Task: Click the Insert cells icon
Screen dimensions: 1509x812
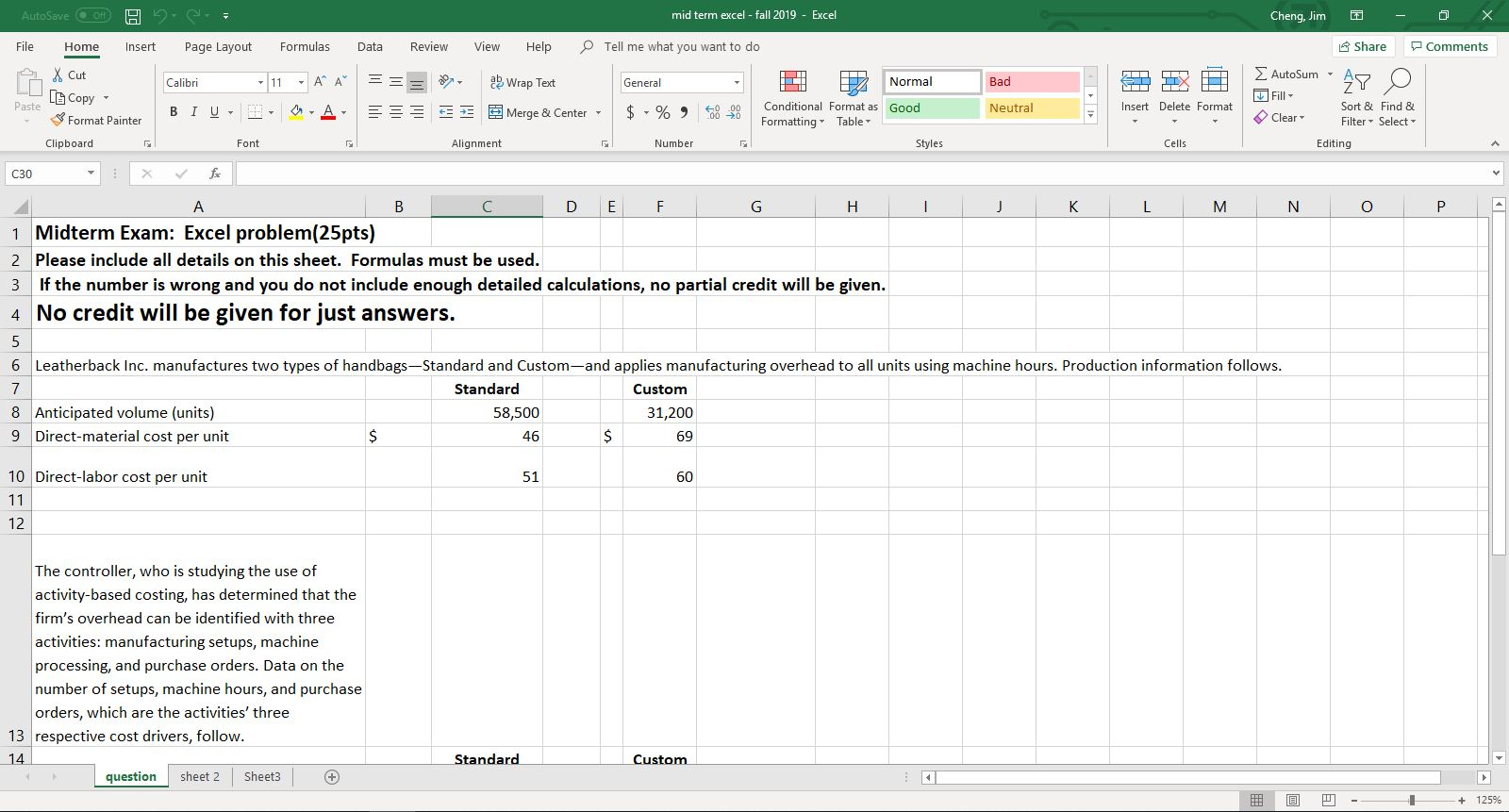Action: pyautogui.click(x=1135, y=82)
